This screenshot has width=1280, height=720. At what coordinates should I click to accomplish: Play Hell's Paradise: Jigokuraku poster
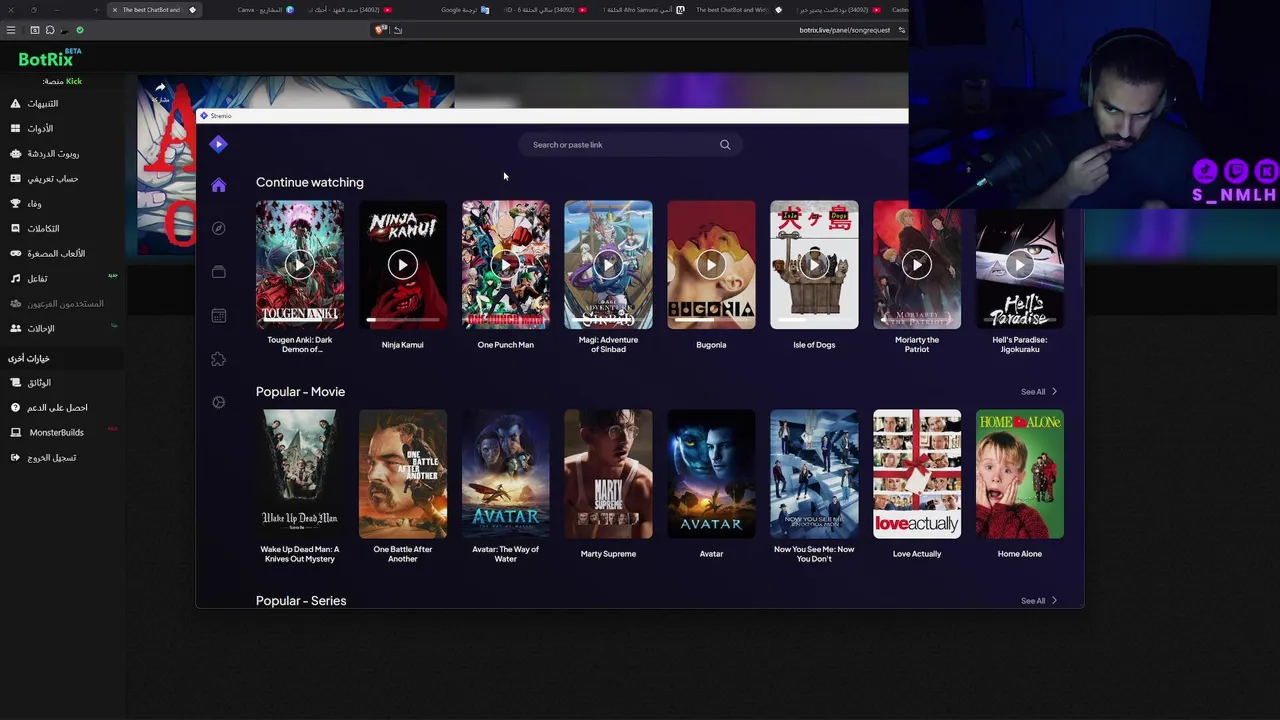click(1019, 265)
